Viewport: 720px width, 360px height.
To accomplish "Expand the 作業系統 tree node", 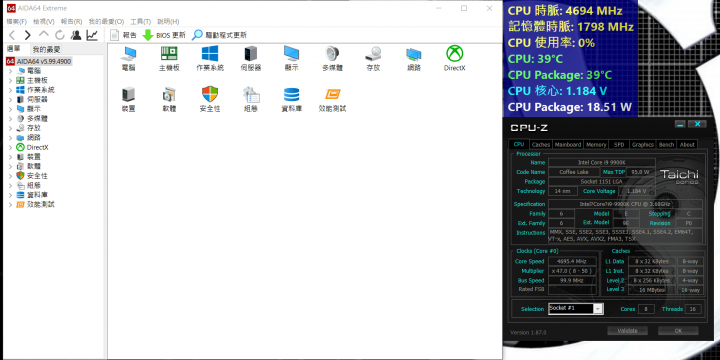I will click(x=11, y=90).
